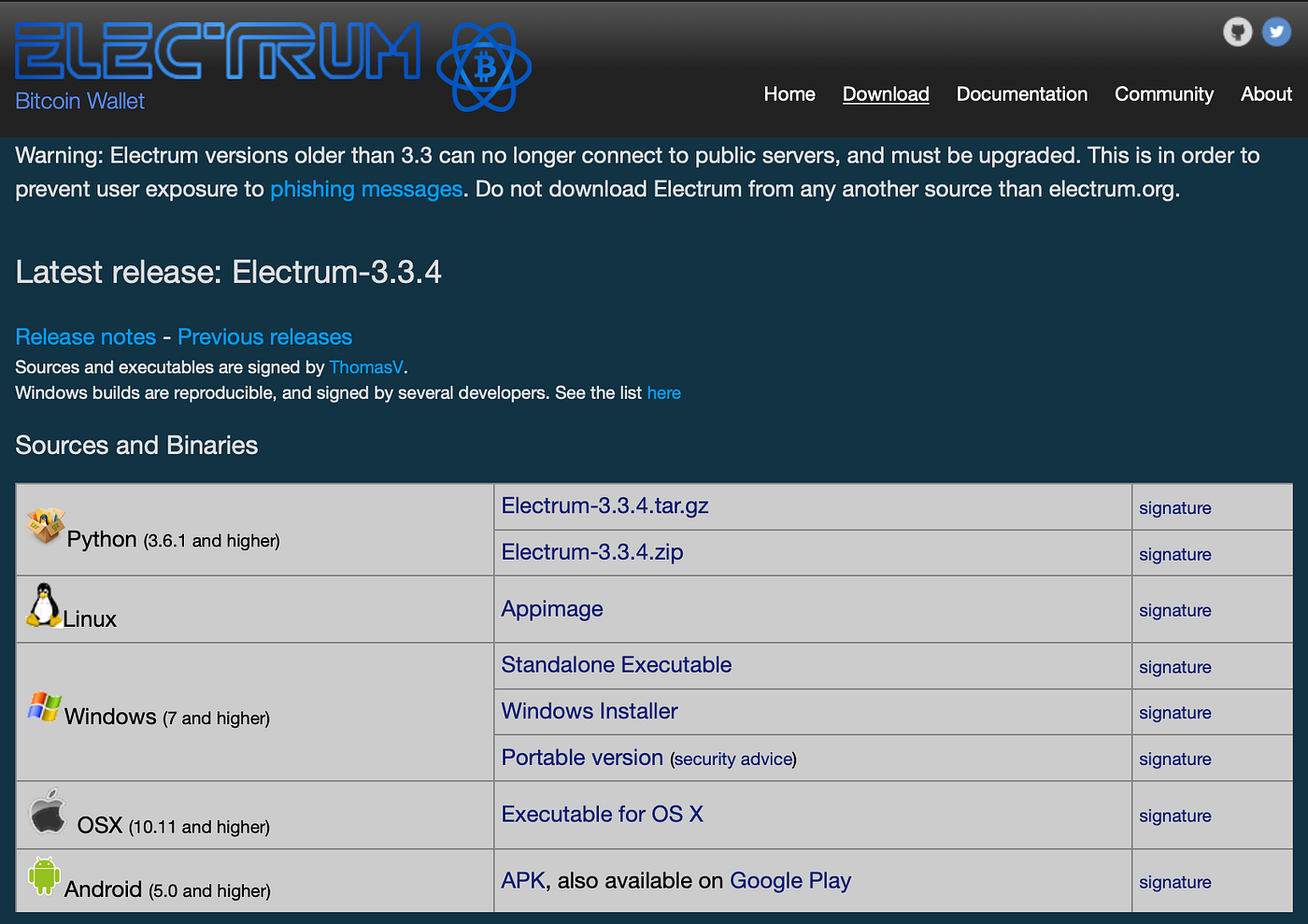Click the 'Linux' platform label

[90, 619]
